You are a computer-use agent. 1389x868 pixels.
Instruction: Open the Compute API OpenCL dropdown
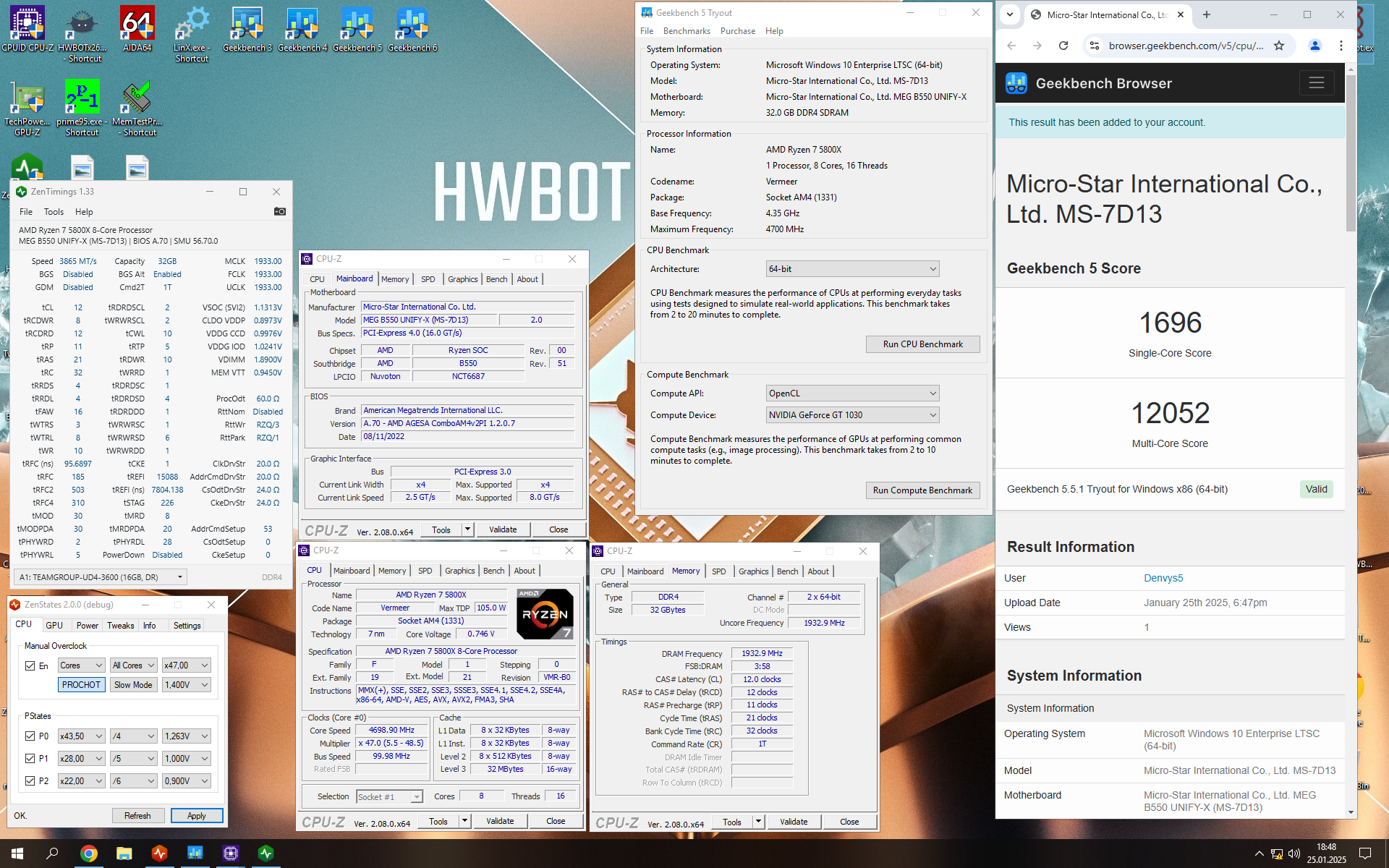click(x=852, y=393)
